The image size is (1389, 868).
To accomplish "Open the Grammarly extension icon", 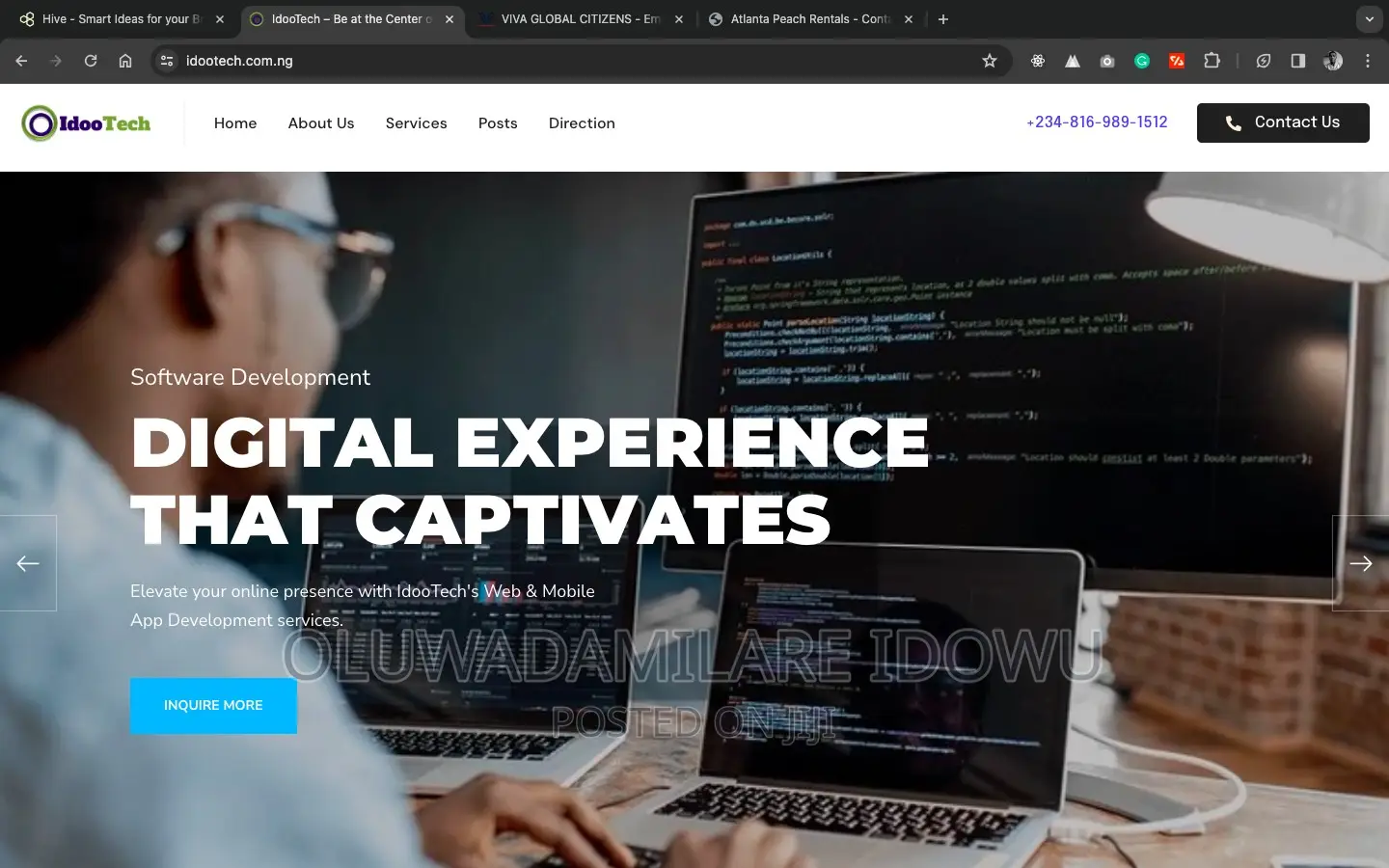I will pos(1142,61).
